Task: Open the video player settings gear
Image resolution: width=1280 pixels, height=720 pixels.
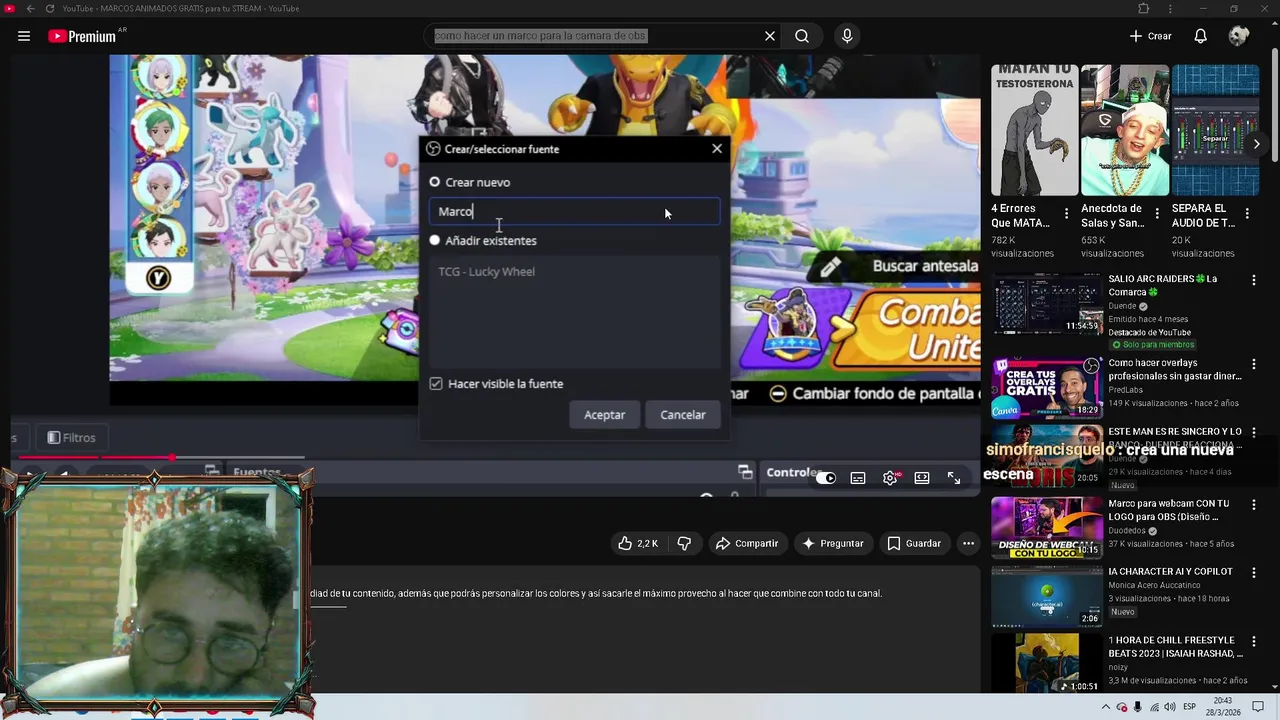Action: coord(890,478)
